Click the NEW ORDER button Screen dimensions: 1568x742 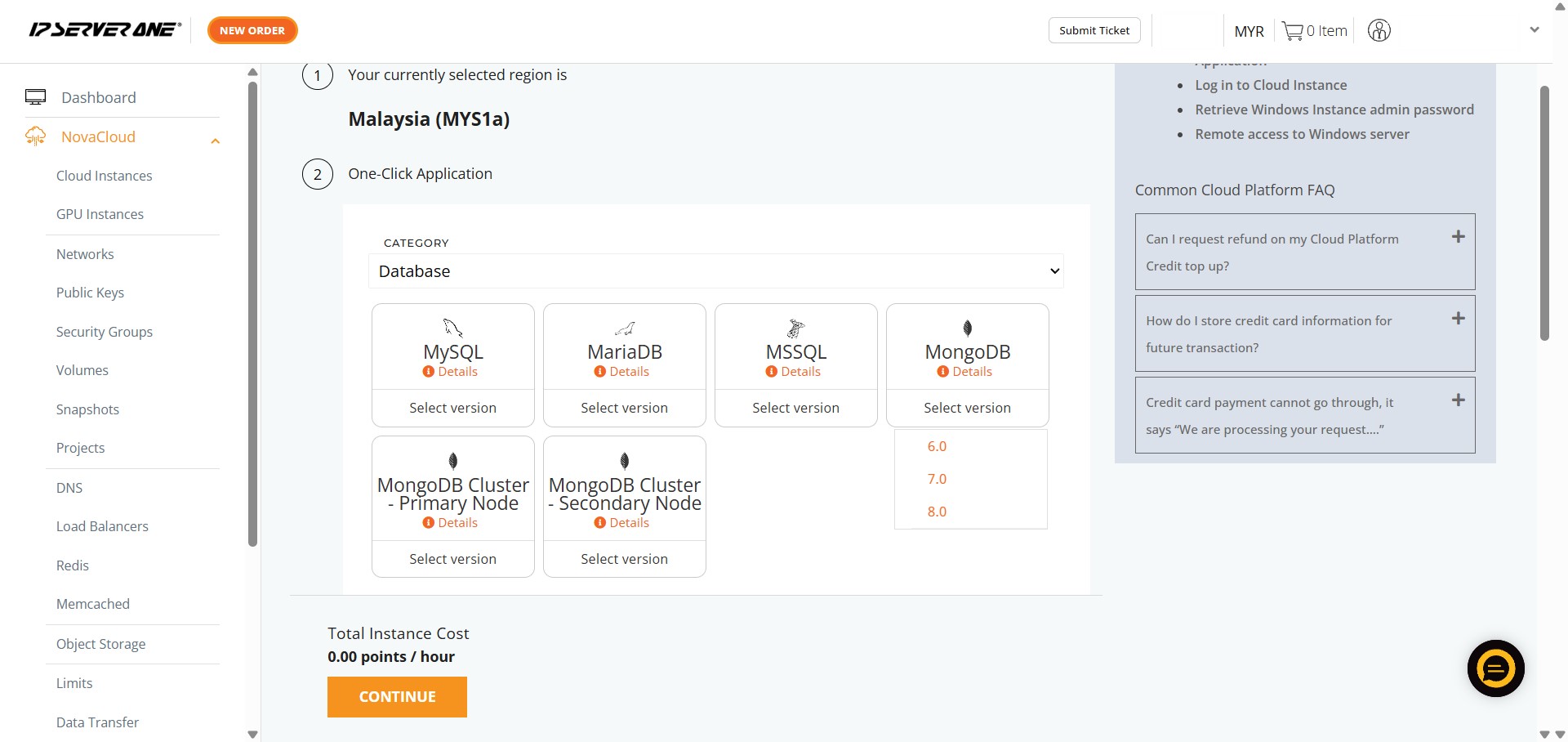click(252, 30)
